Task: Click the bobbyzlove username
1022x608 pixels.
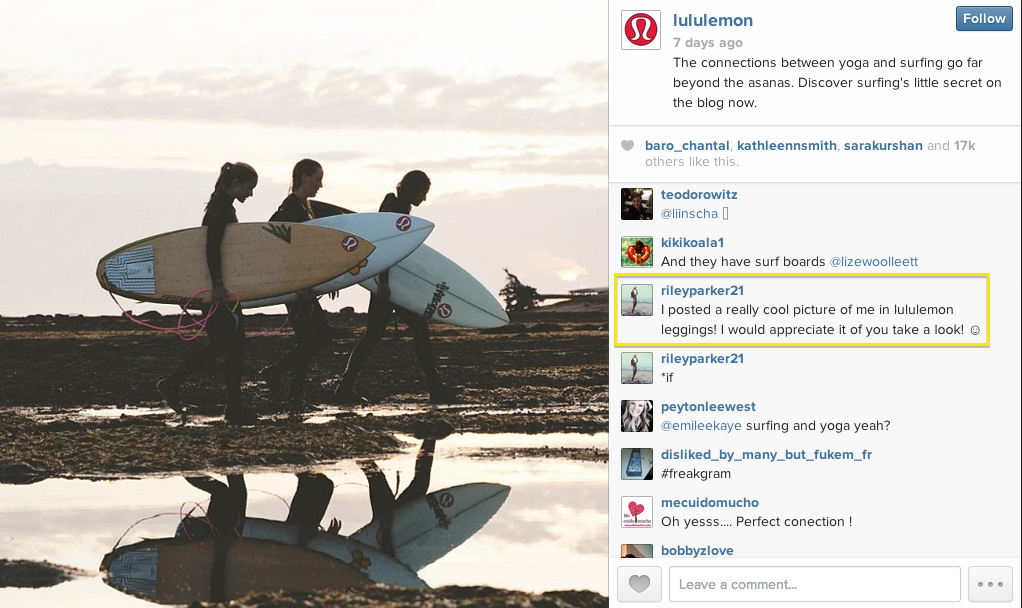Action: point(697,551)
